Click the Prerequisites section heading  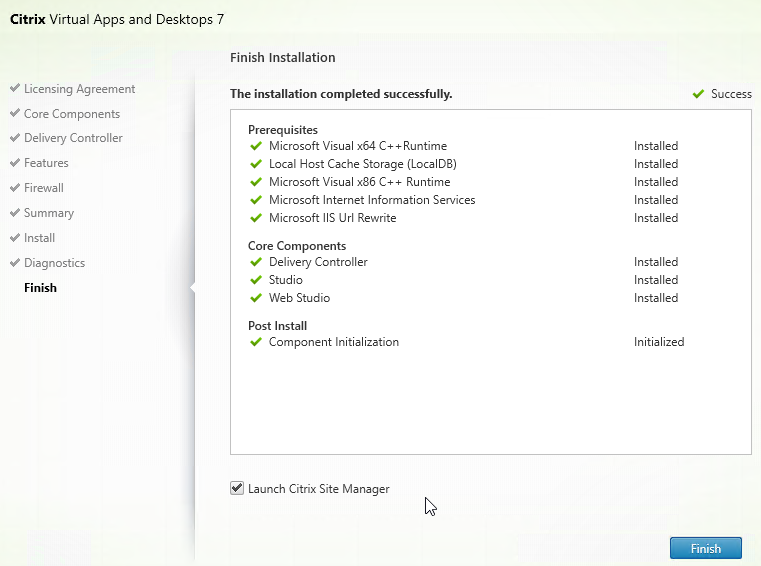pyautogui.click(x=282, y=130)
